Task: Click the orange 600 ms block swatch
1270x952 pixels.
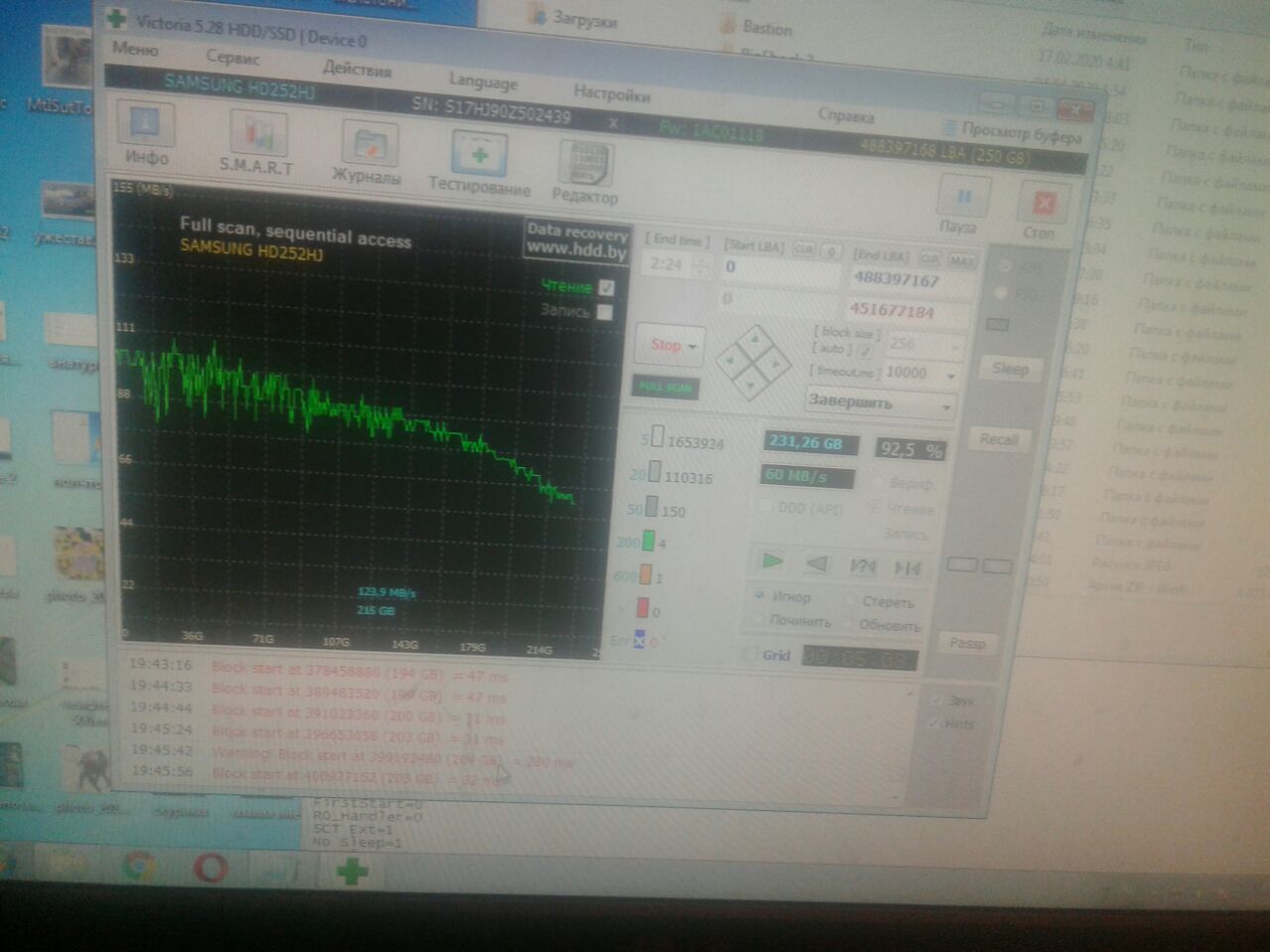Action: (645, 575)
